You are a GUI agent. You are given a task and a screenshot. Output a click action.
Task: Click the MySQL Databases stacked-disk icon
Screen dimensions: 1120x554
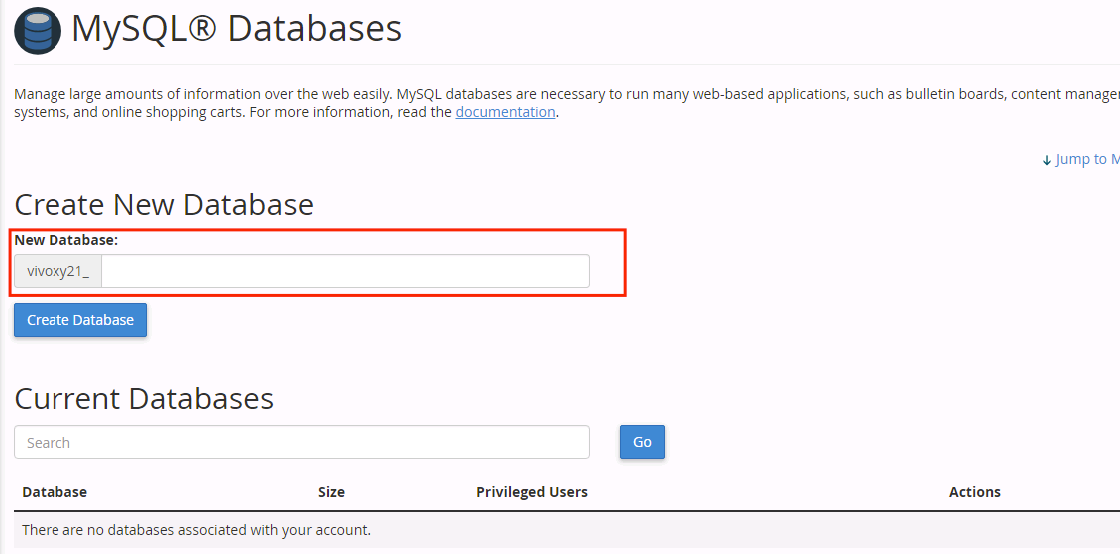(38, 31)
